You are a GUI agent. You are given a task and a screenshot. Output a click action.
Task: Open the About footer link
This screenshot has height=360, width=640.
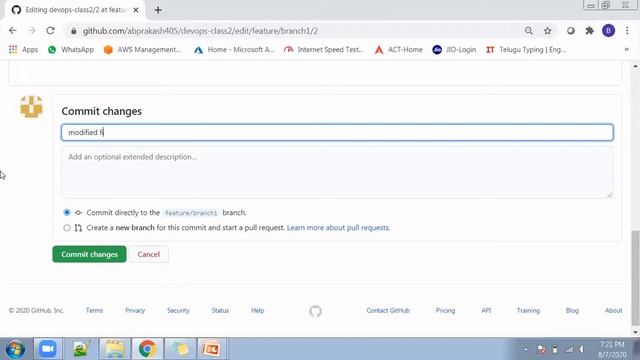[x=613, y=311]
